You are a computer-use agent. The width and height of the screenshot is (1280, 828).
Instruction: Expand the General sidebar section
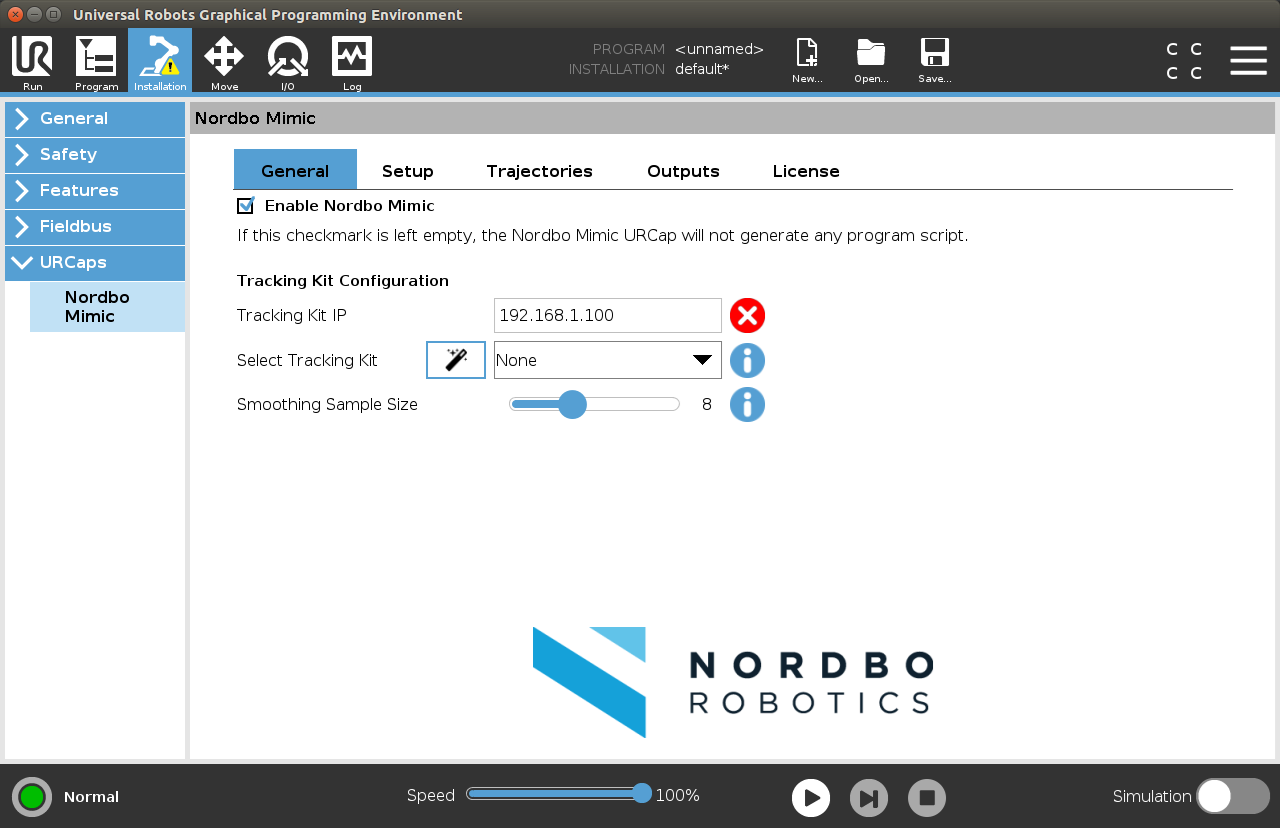(x=95, y=119)
